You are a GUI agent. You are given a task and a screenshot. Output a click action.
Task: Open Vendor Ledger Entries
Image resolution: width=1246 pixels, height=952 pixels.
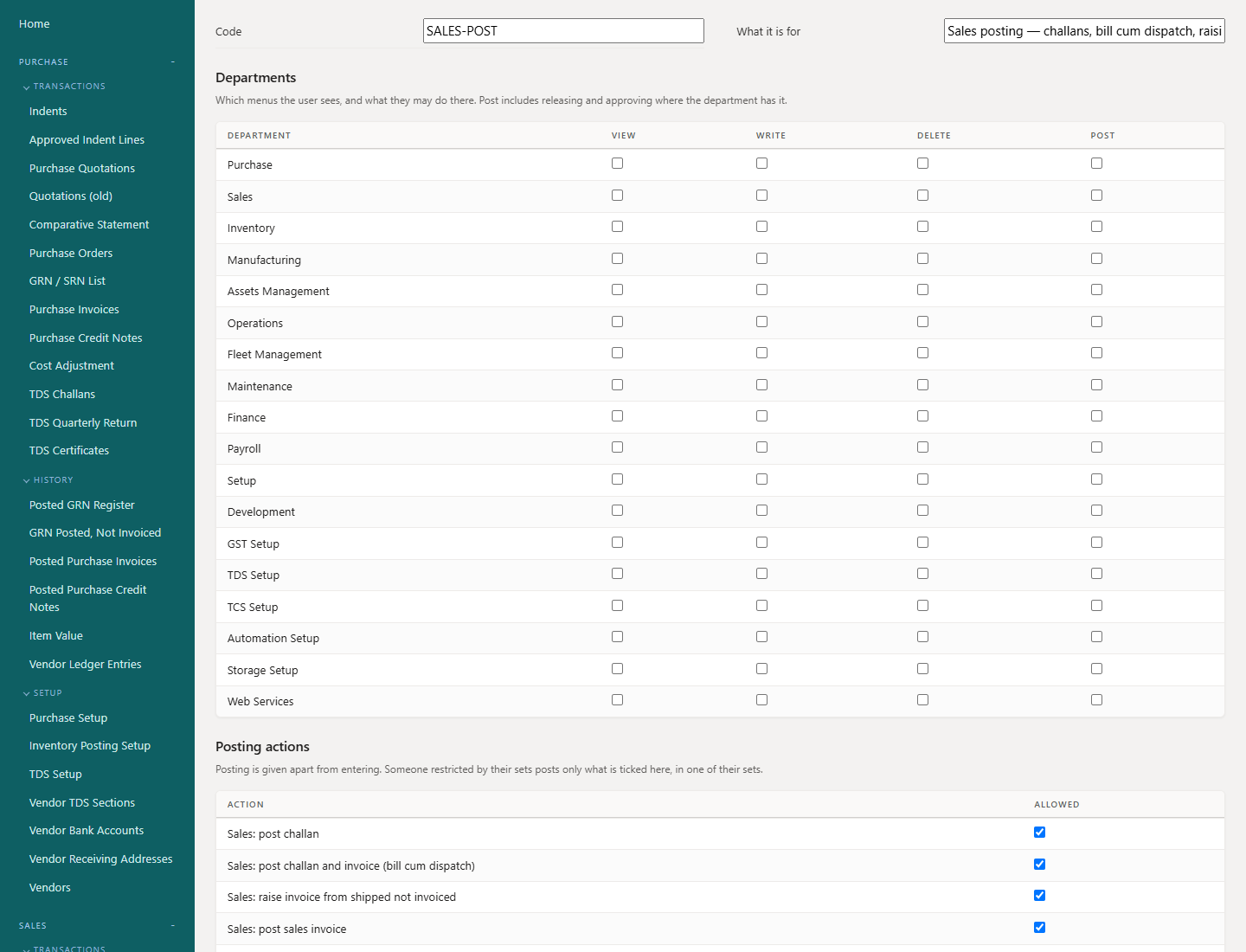coord(86,665)
